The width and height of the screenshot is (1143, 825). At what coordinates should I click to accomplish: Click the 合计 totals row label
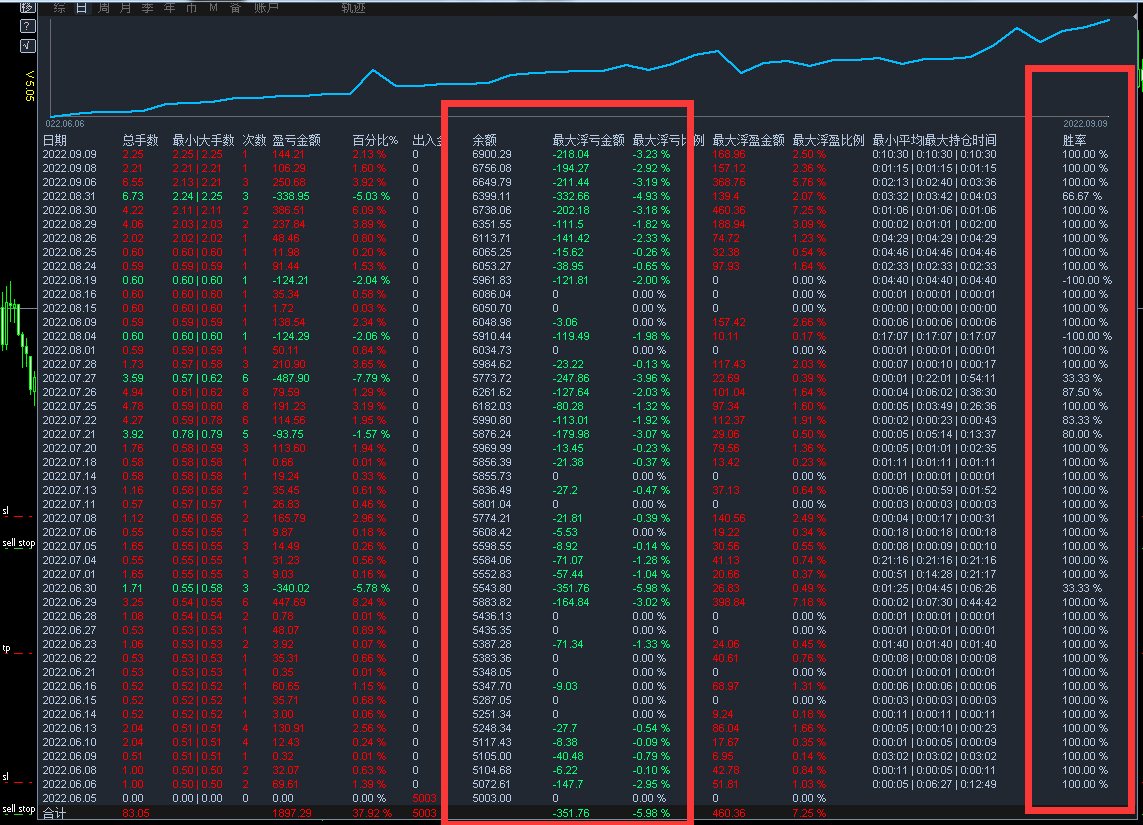tap(54, 813)
